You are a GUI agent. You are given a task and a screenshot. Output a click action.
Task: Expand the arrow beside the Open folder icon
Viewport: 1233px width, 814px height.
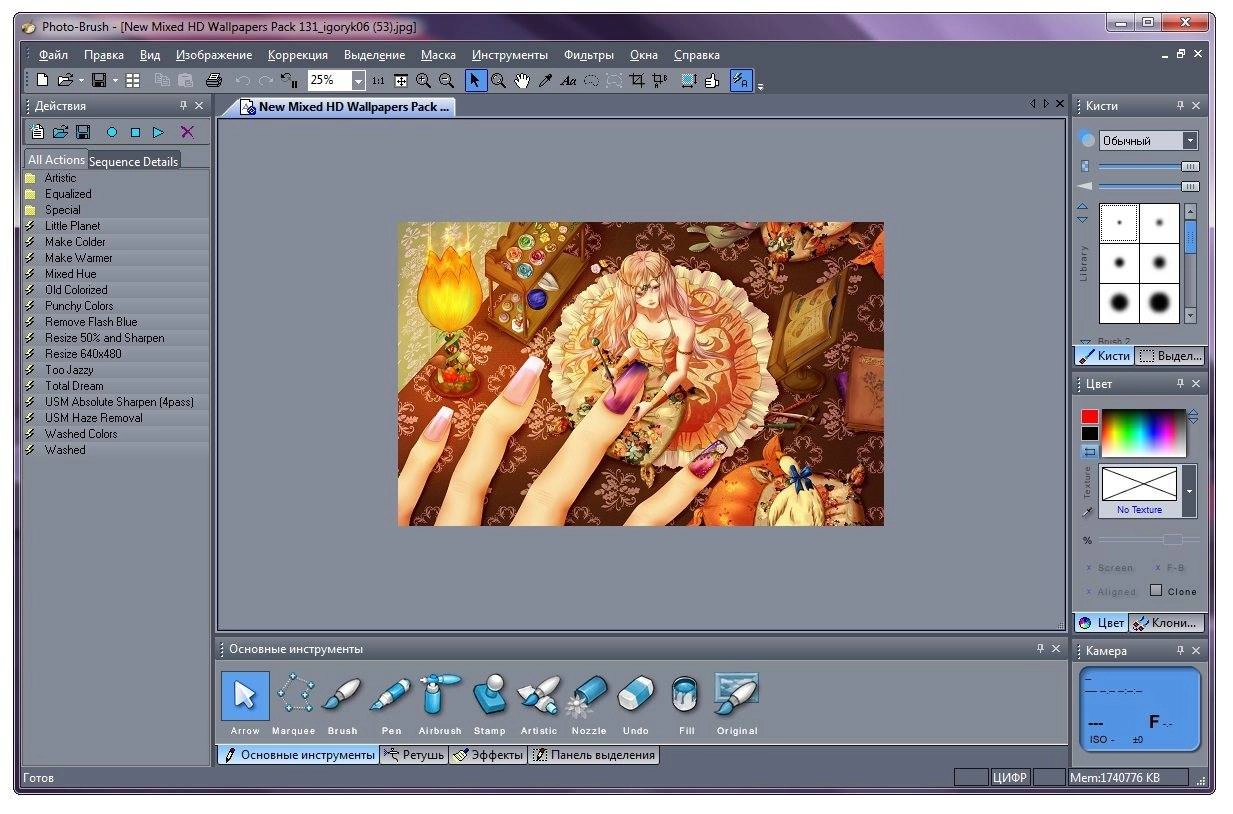click(x=81, y=80)
